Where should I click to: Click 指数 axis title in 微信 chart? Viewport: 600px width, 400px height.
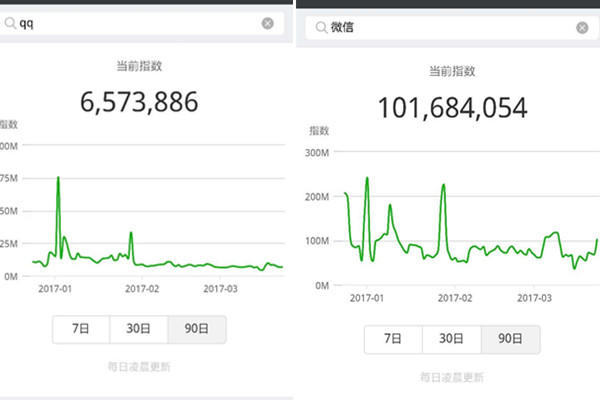tap(319, 131)
